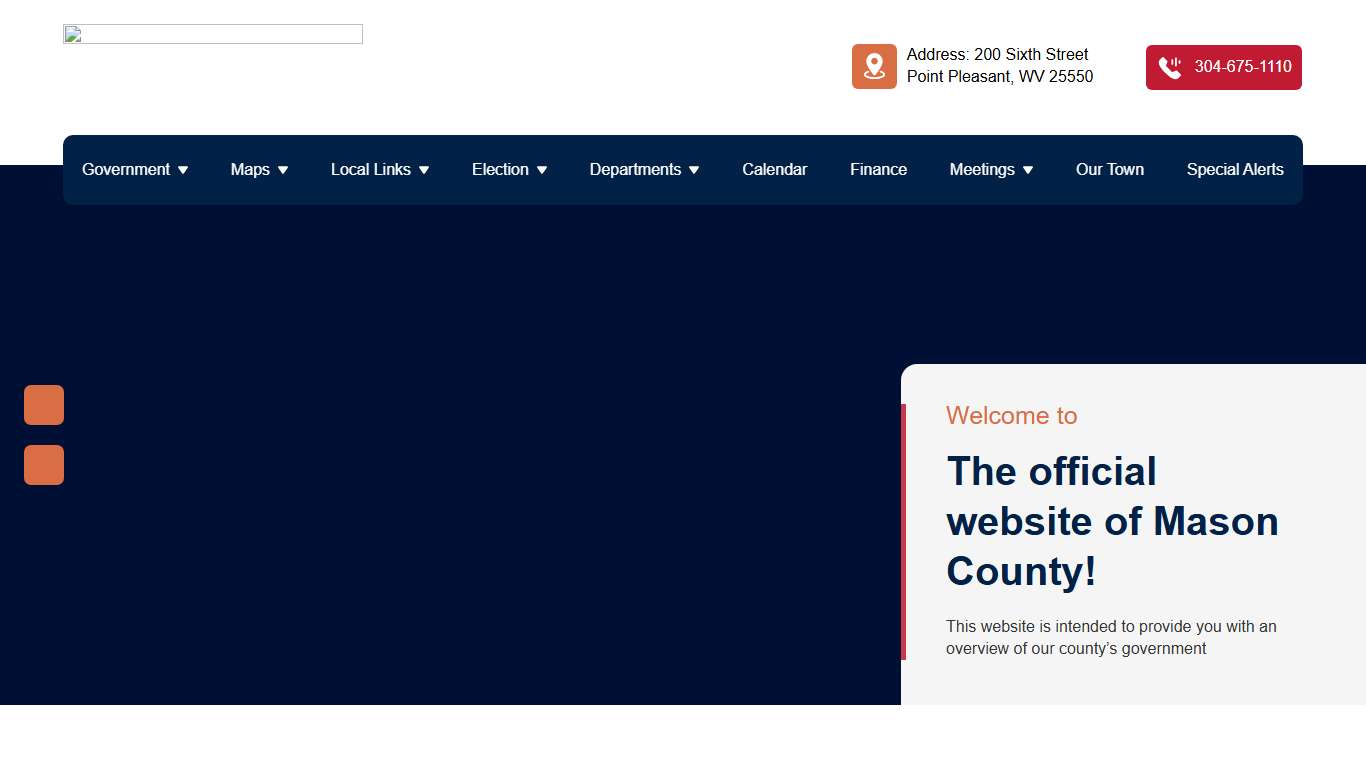Expand the Maps dropdown arrow

click(283, 170)
